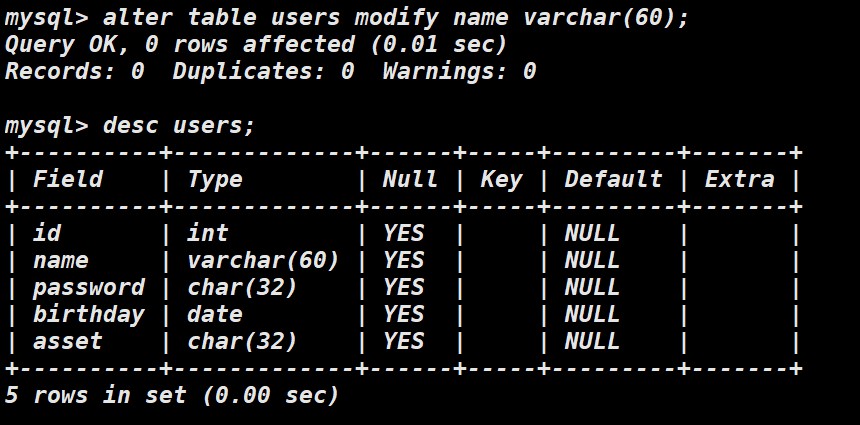Click the "birthday" field name

[88, 315]
